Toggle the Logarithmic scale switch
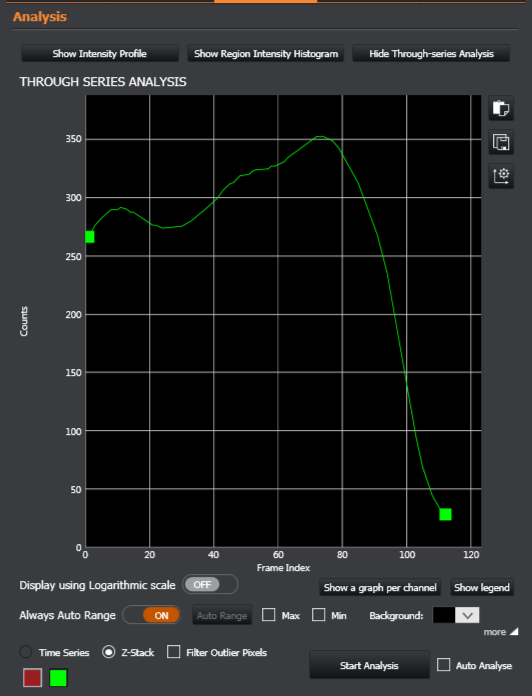This screenshot has height=696, width=532. (x=210, y=585)
